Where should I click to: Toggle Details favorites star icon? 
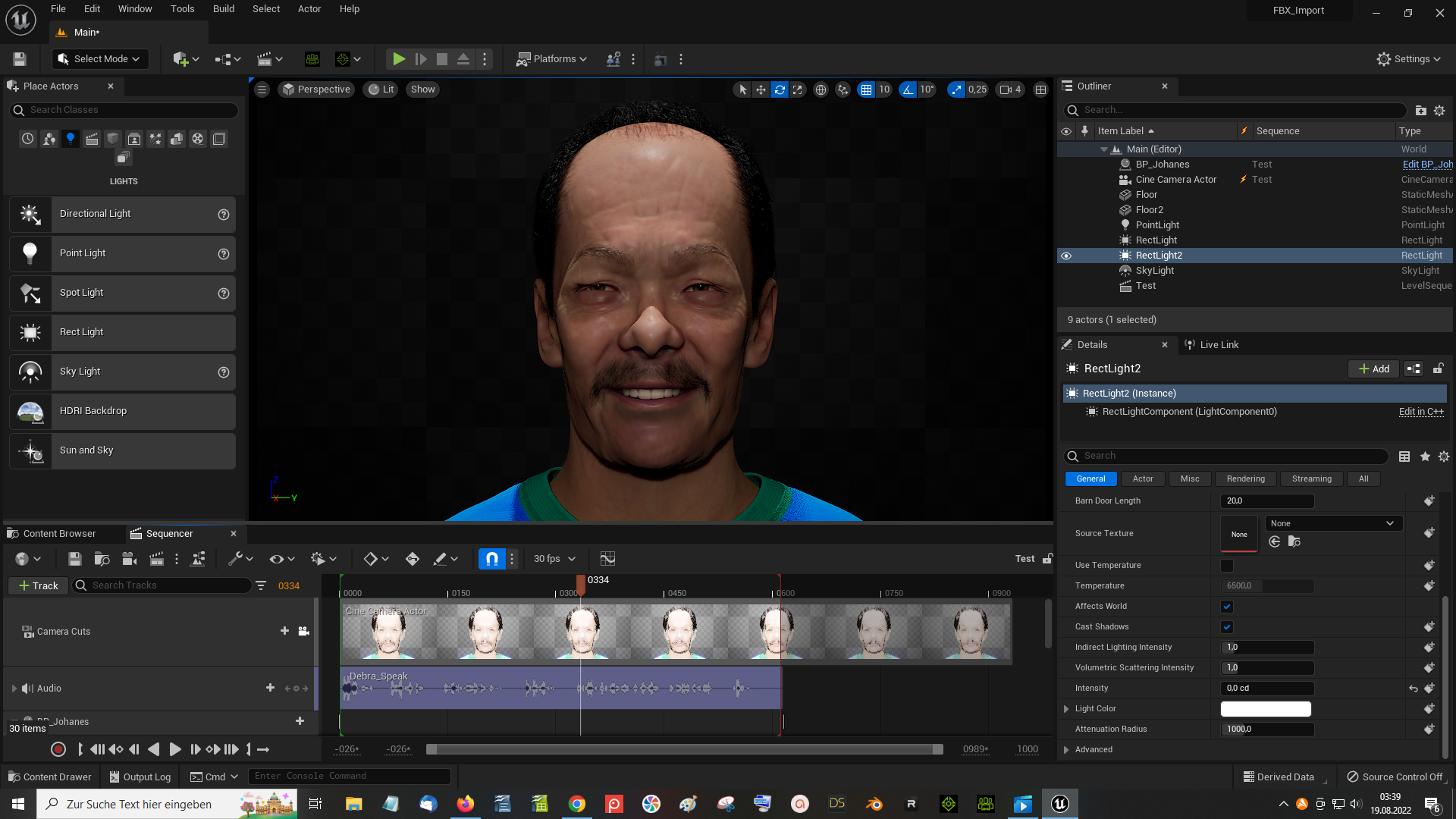1425,457
